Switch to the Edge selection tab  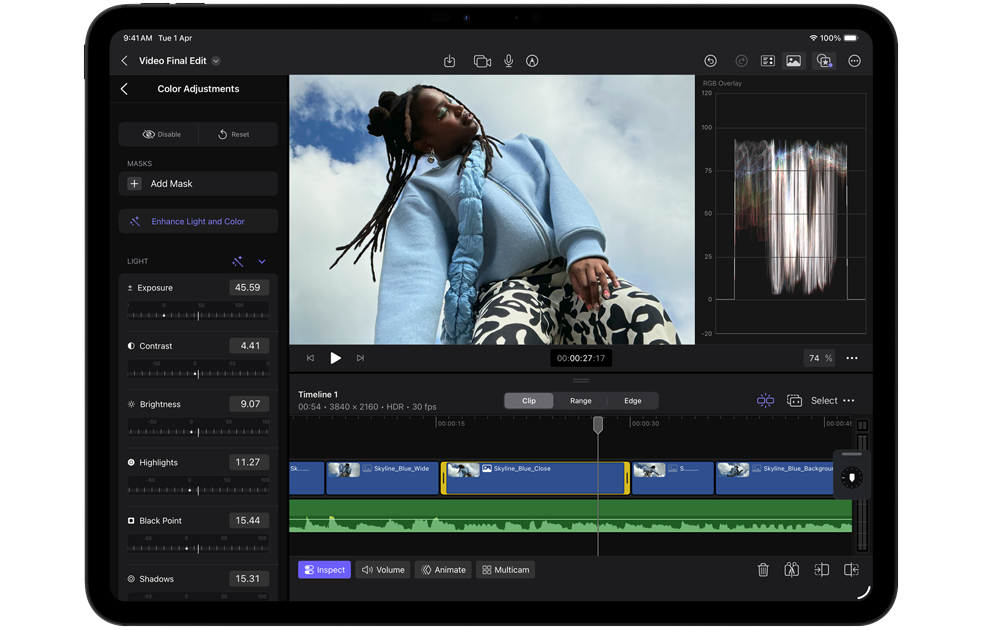pyautogui.click(x=632, y=401)
